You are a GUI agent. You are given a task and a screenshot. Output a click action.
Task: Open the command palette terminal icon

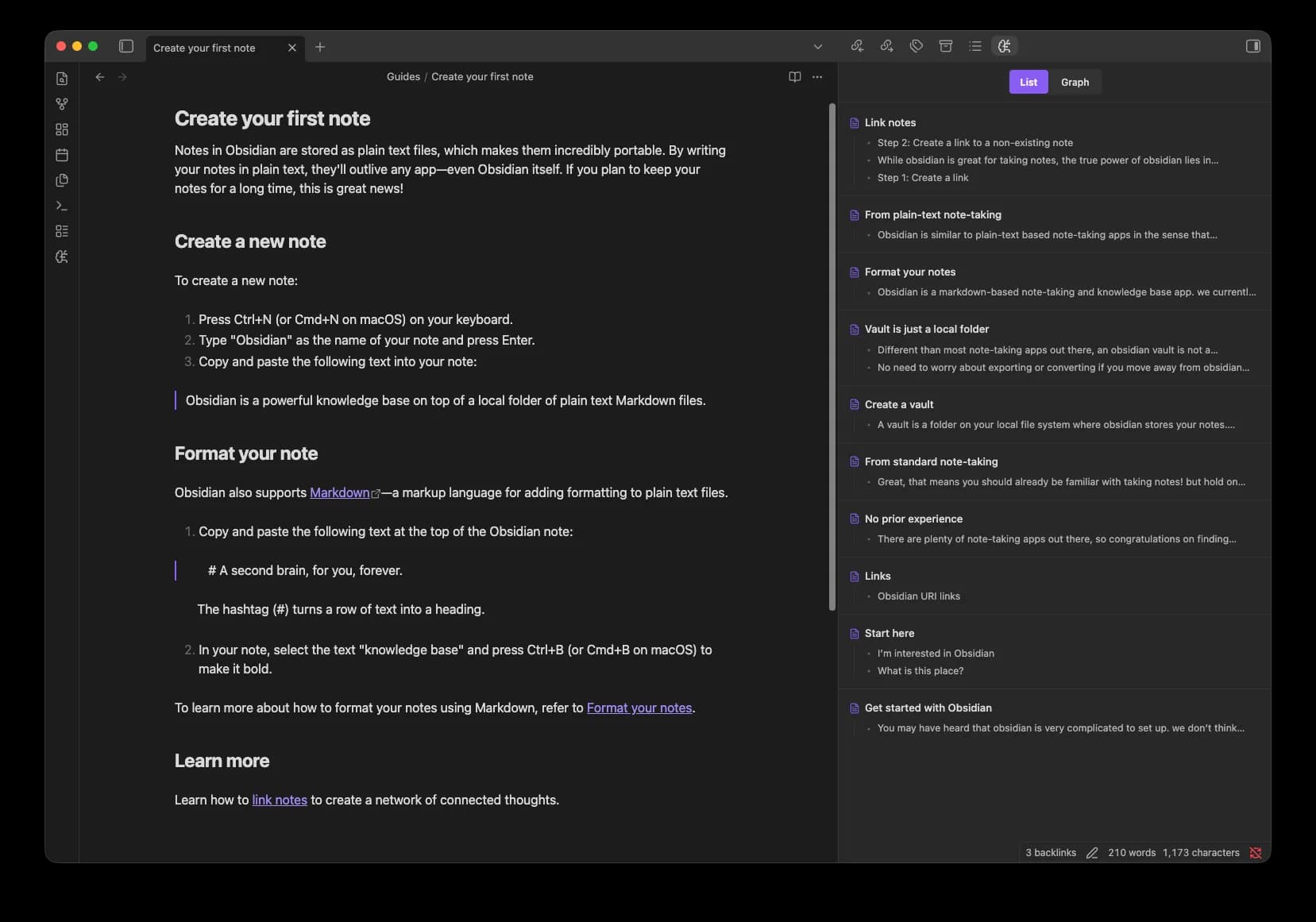(62, 206)
